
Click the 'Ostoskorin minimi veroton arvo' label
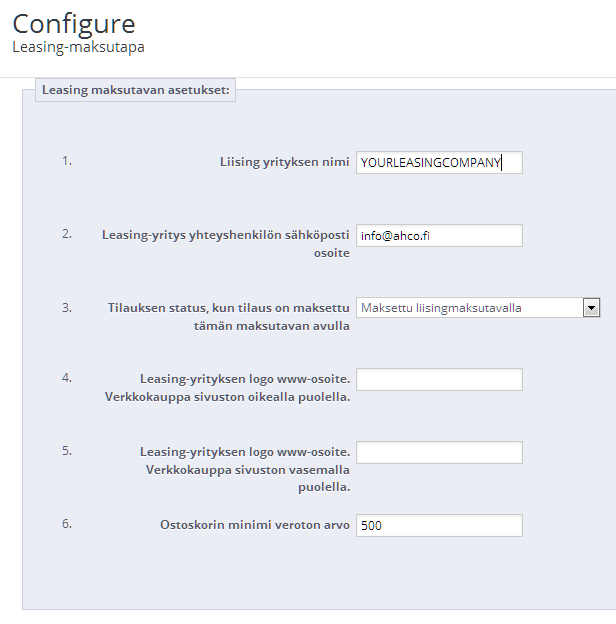(254, 524)
